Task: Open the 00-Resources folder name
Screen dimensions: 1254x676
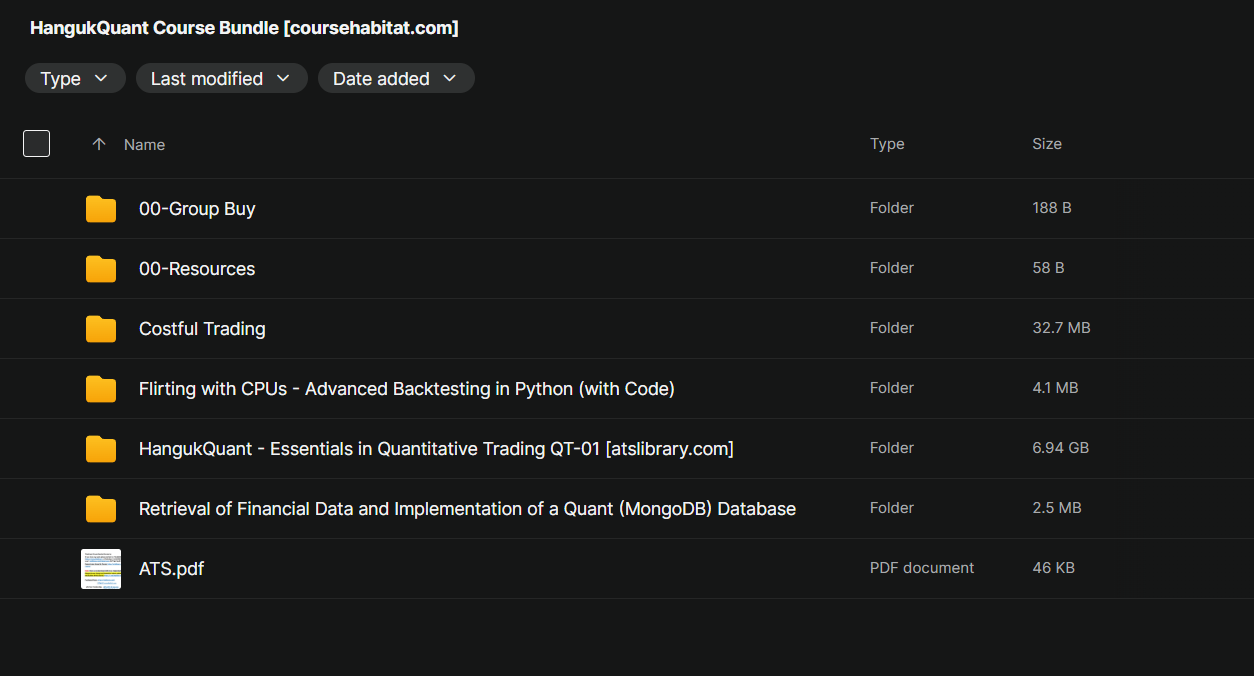Action: (x=197, y=269)
